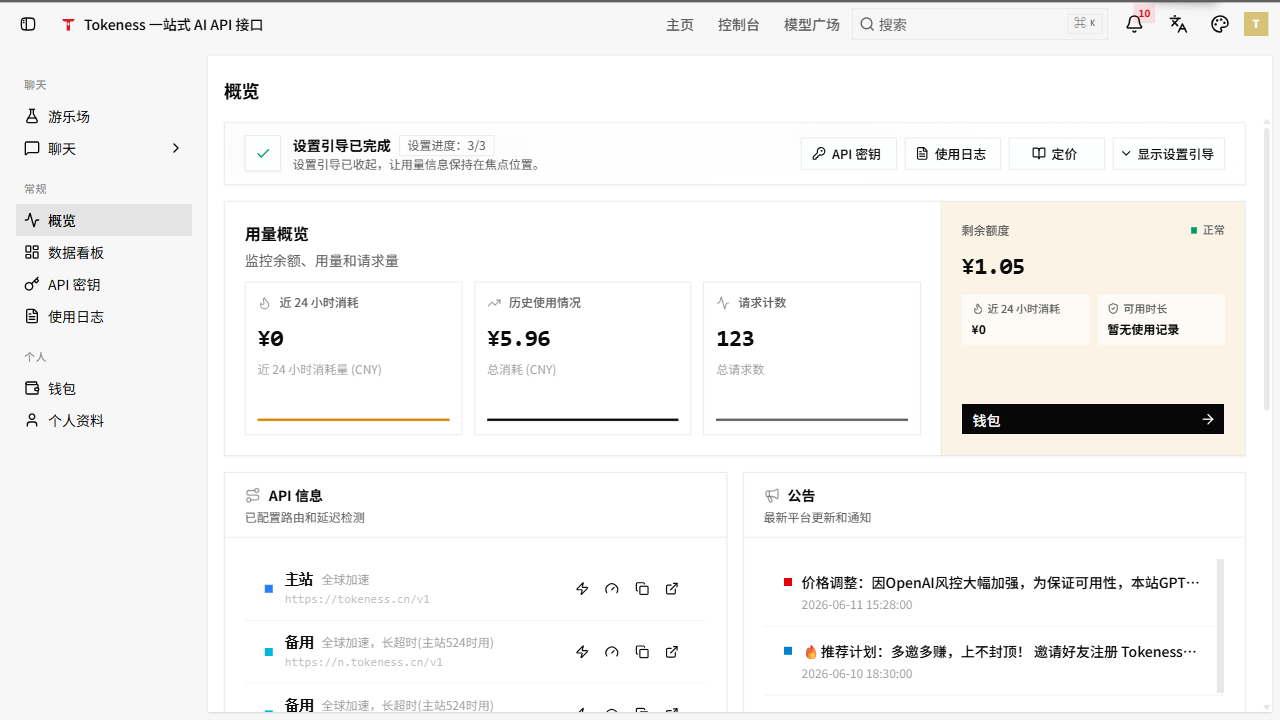
Task: Open the theme palette icon
Action: click(1219, 24)
